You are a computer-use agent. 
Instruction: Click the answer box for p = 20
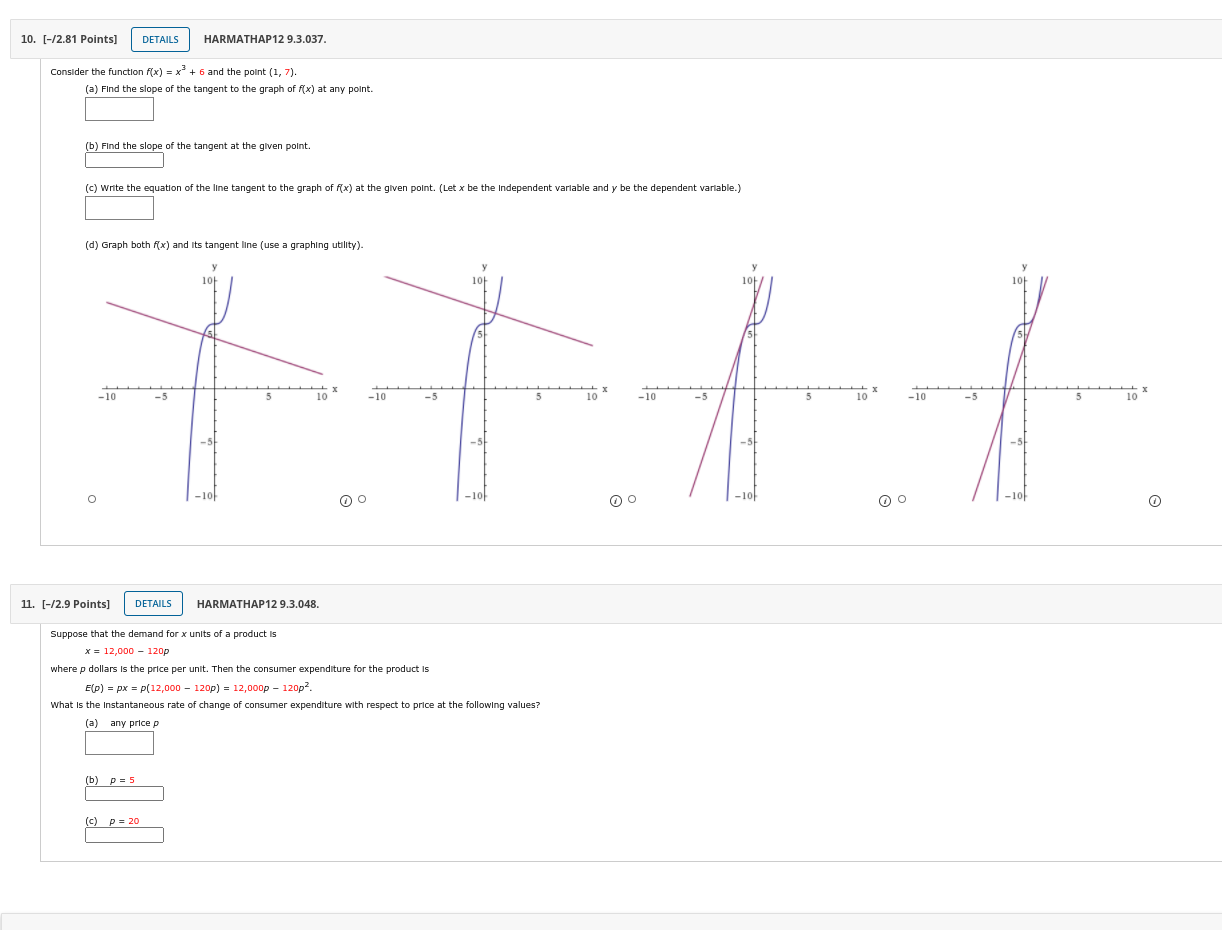coord(124,834)
